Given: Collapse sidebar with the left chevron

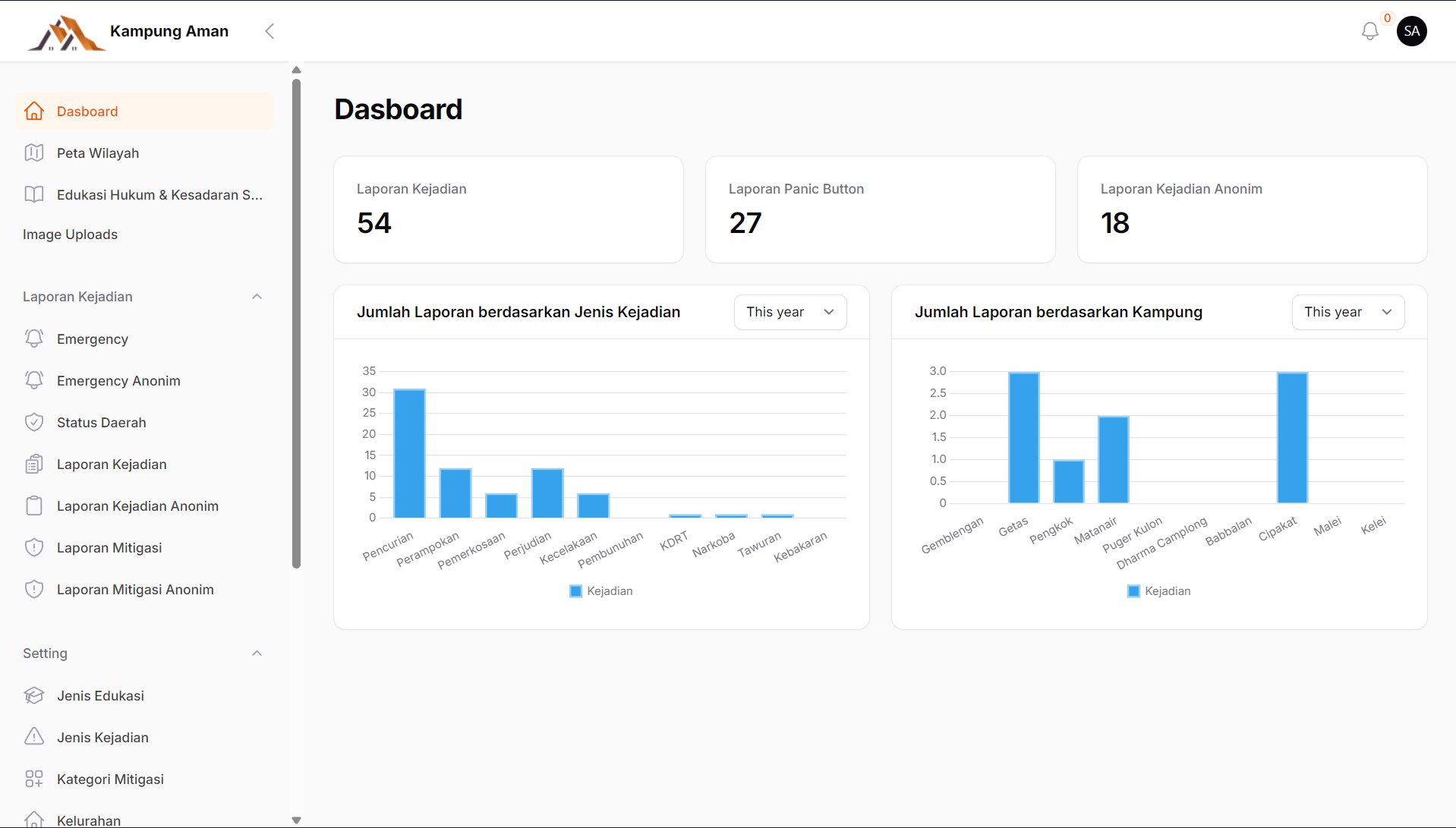Looking at the screenshot, I should [269, 31].
